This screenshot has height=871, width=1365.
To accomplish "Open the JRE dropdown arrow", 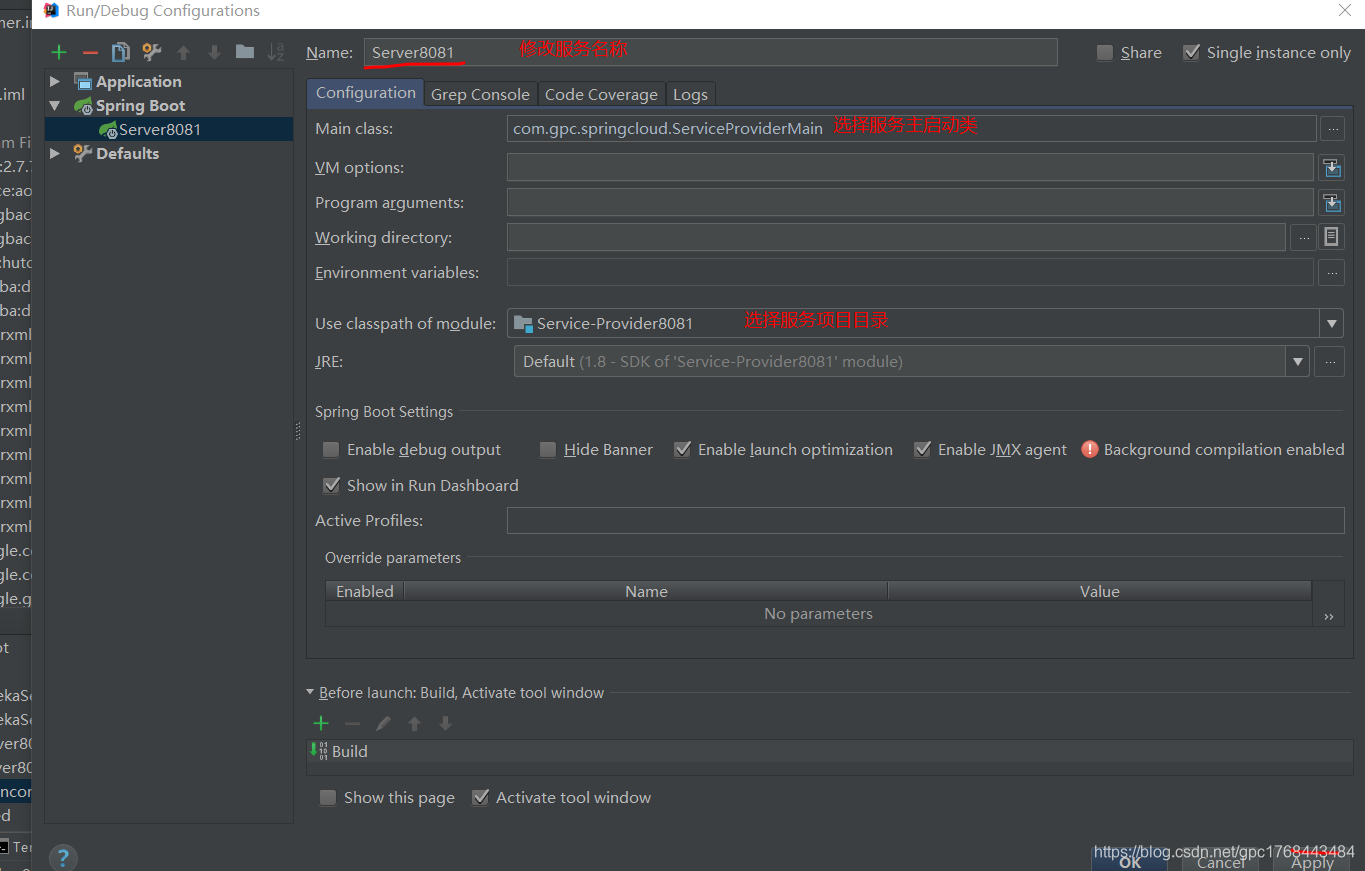I will pyautogui.click(x=1297, y=361).
